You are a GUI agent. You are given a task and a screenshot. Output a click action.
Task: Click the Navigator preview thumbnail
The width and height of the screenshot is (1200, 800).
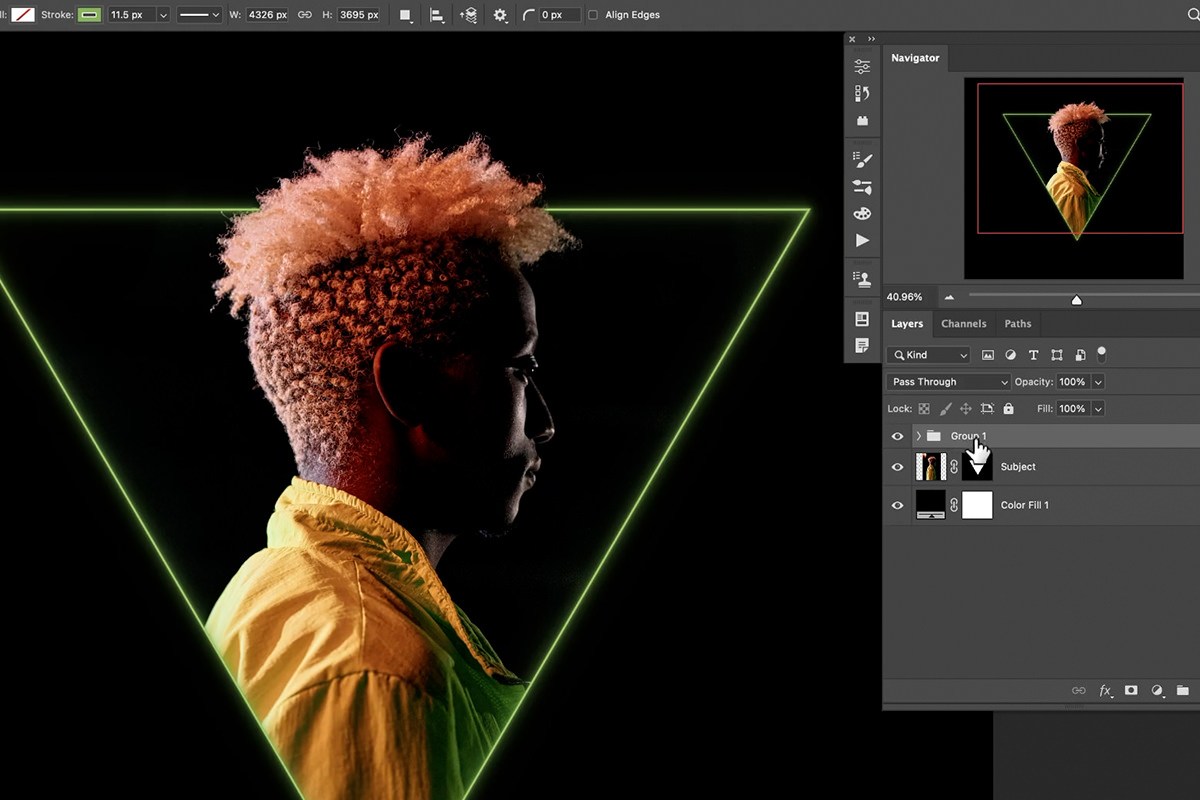coord(1073,180)
